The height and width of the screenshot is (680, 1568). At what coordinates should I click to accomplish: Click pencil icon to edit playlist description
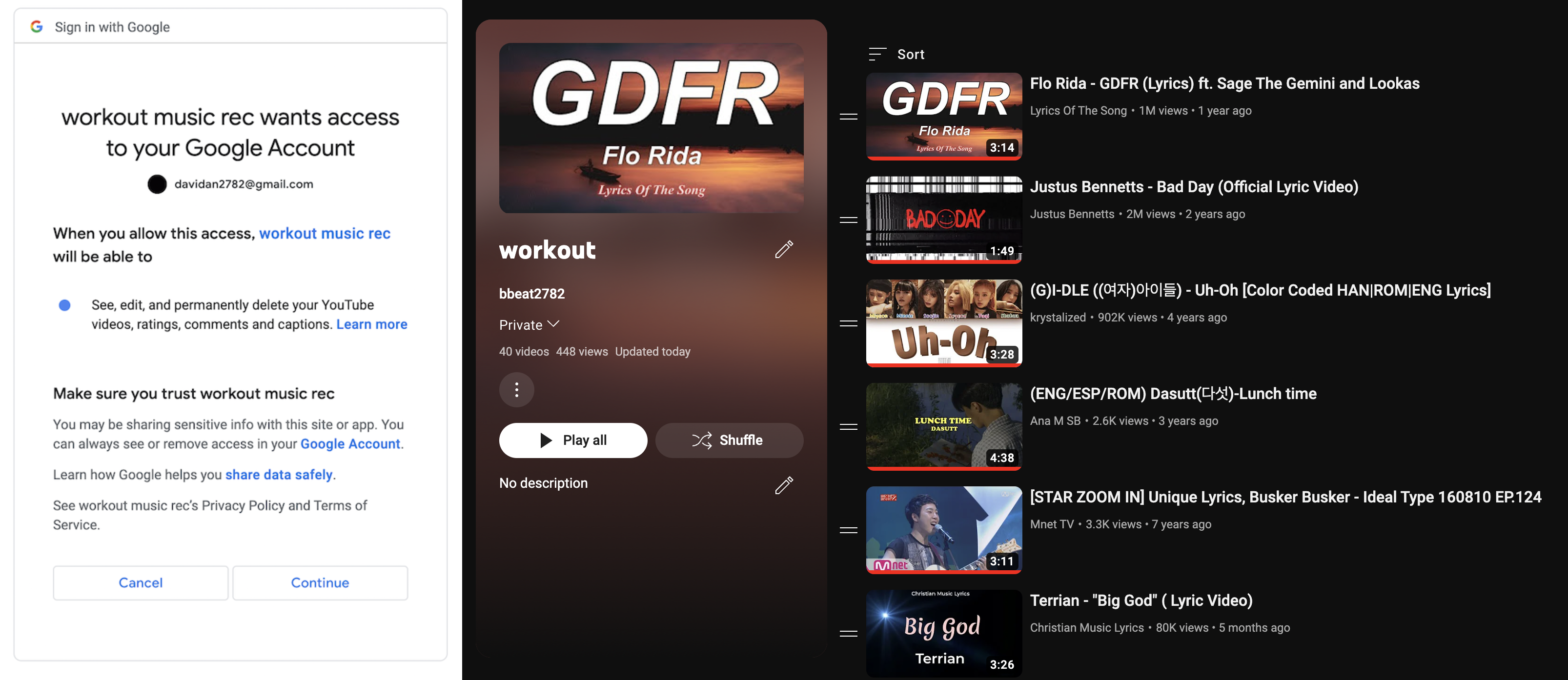(x=783, y=485)
